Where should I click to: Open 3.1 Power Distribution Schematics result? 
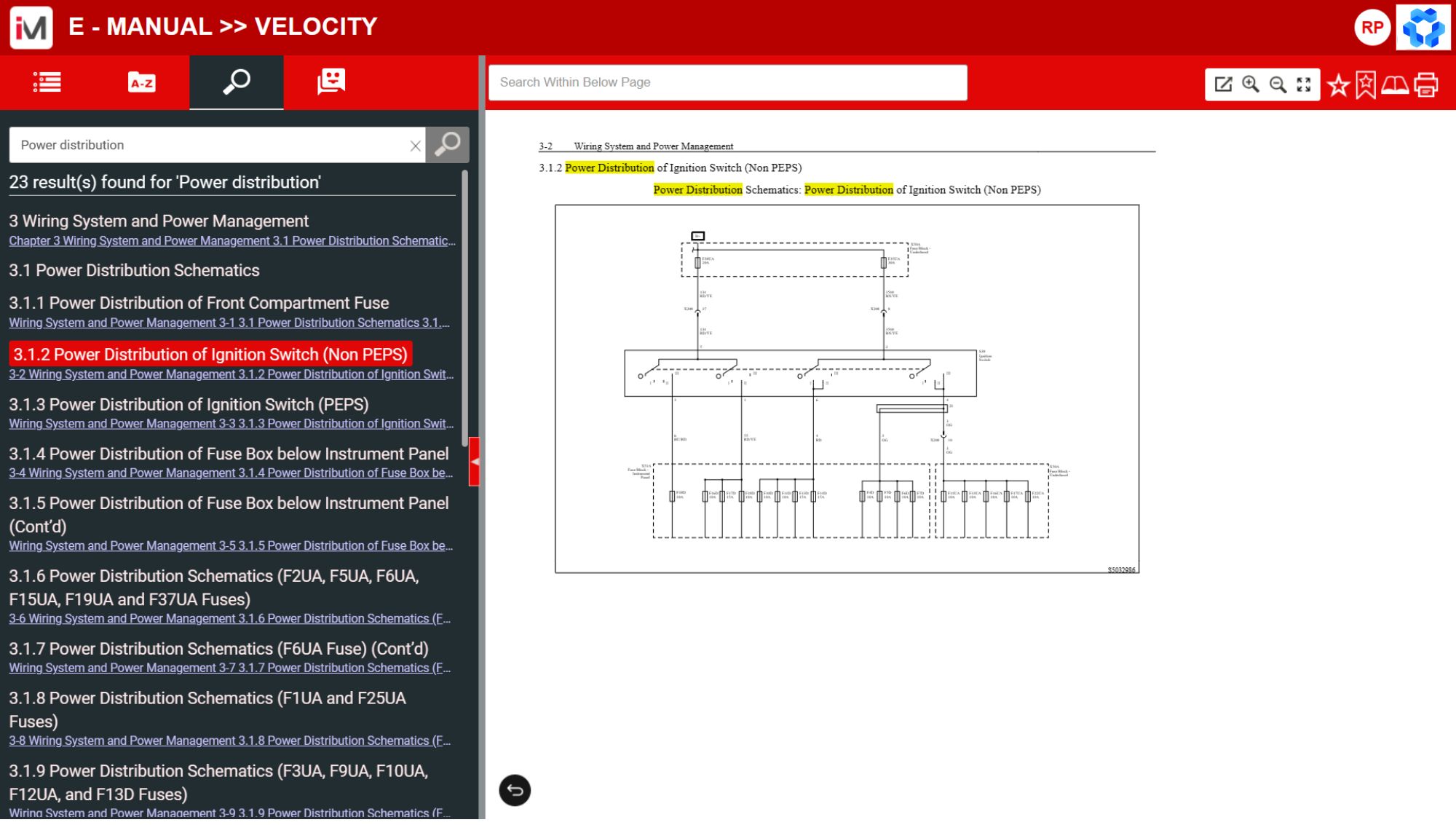pyautogui.click(x=134, y=272)
